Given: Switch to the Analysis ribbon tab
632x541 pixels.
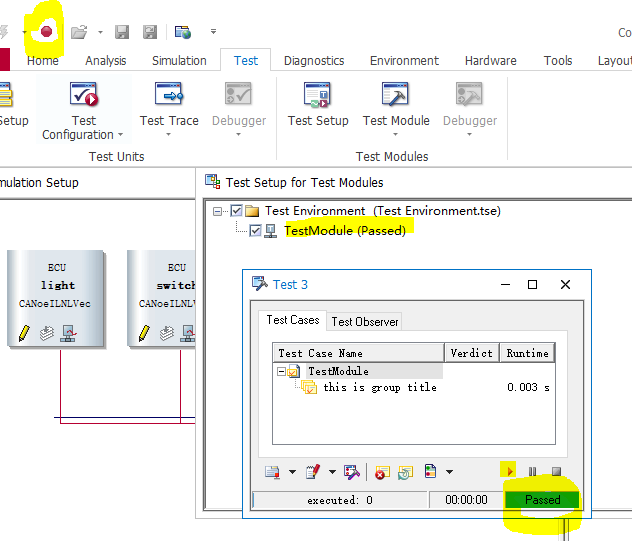Looking at the screenshot, I should coord(106,61).
